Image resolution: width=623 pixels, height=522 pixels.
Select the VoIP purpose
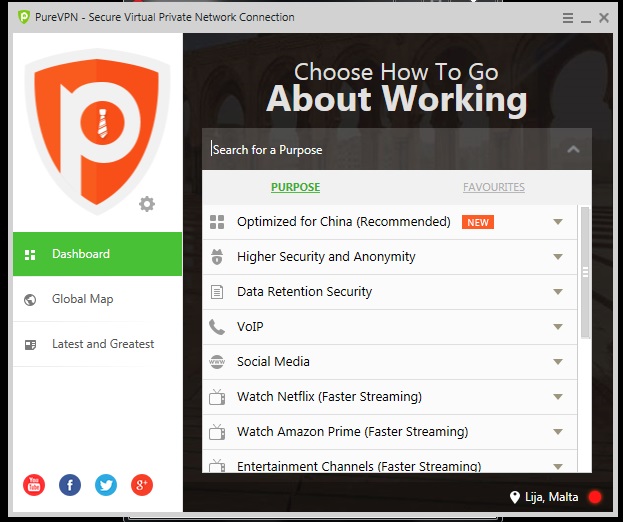coord(389,327)
